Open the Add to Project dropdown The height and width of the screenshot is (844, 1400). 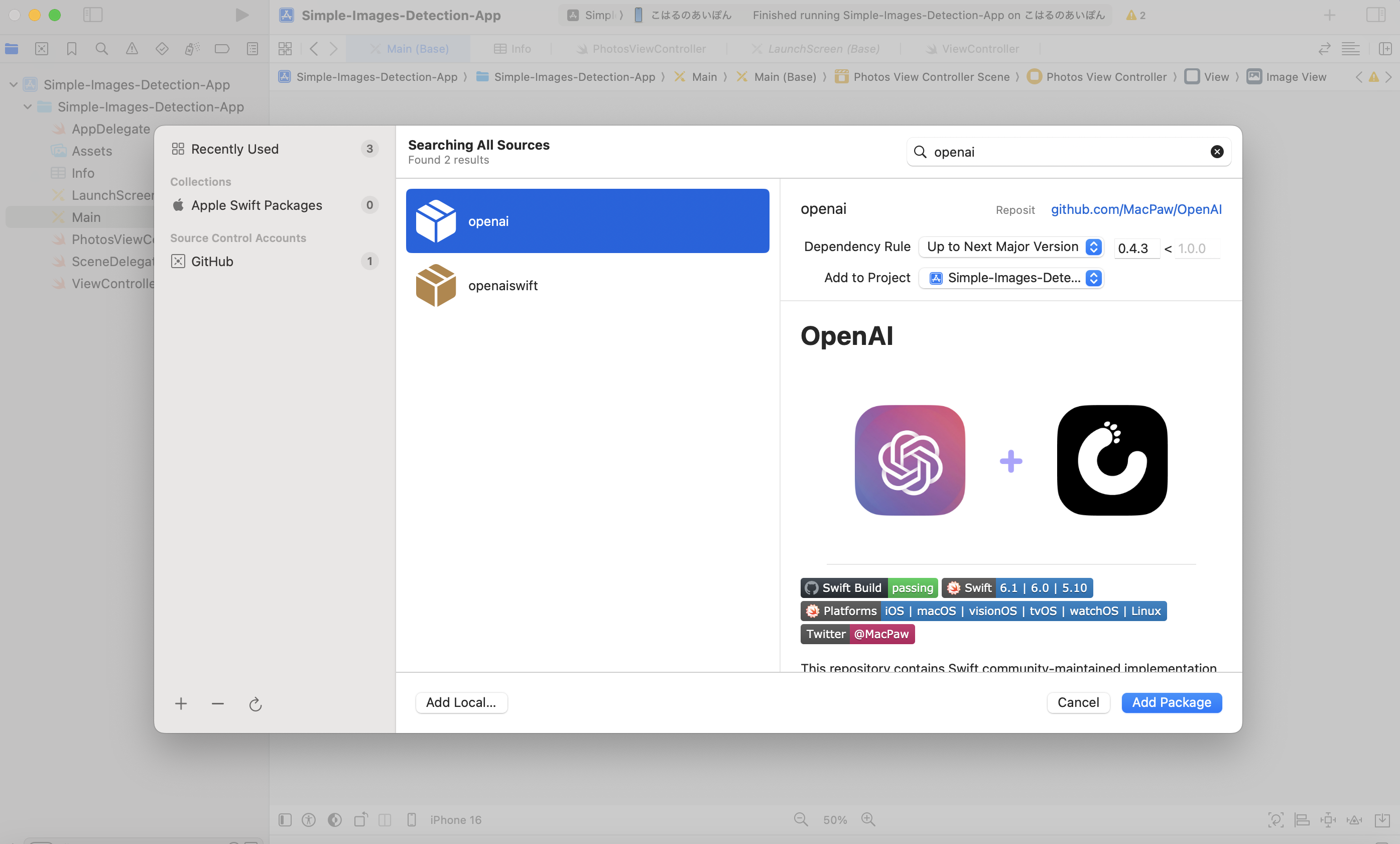1010,278
